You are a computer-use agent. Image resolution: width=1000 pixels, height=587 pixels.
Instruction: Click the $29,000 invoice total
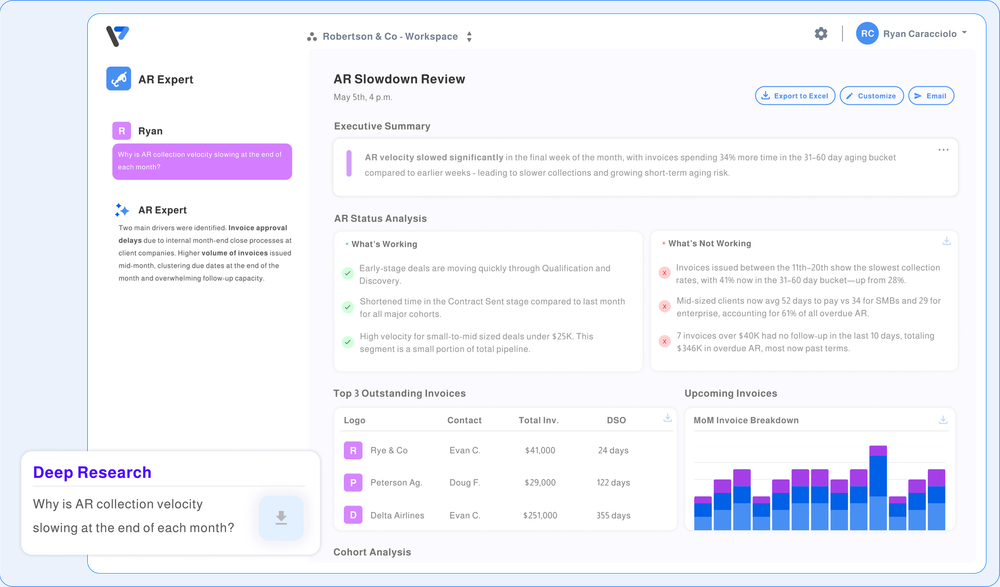[540, 482]
